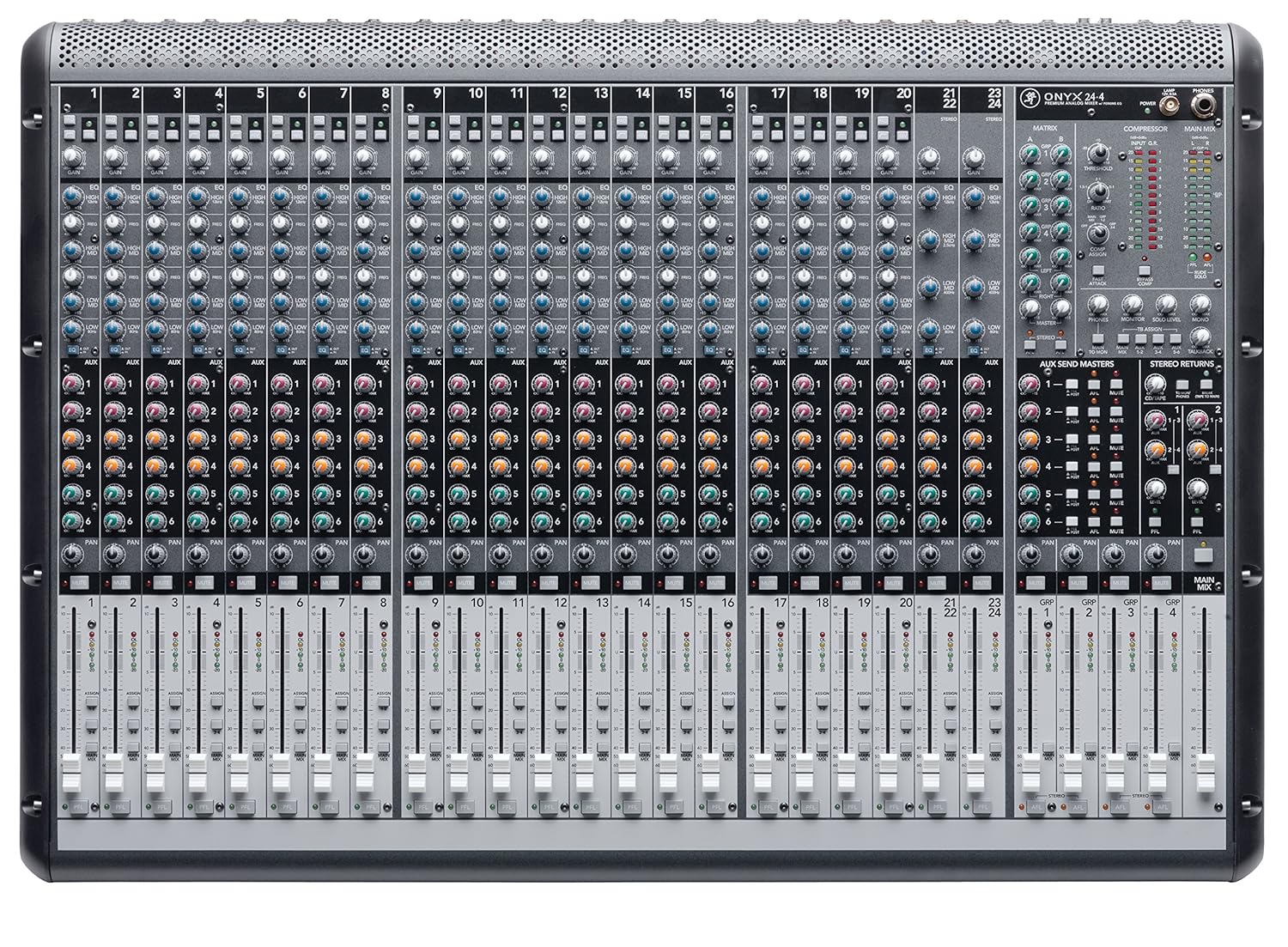The height and width of the screenshot is (947, 1288).
Task: Click the stereo channel 23/24 fader
Action: (x=974, y=774)
